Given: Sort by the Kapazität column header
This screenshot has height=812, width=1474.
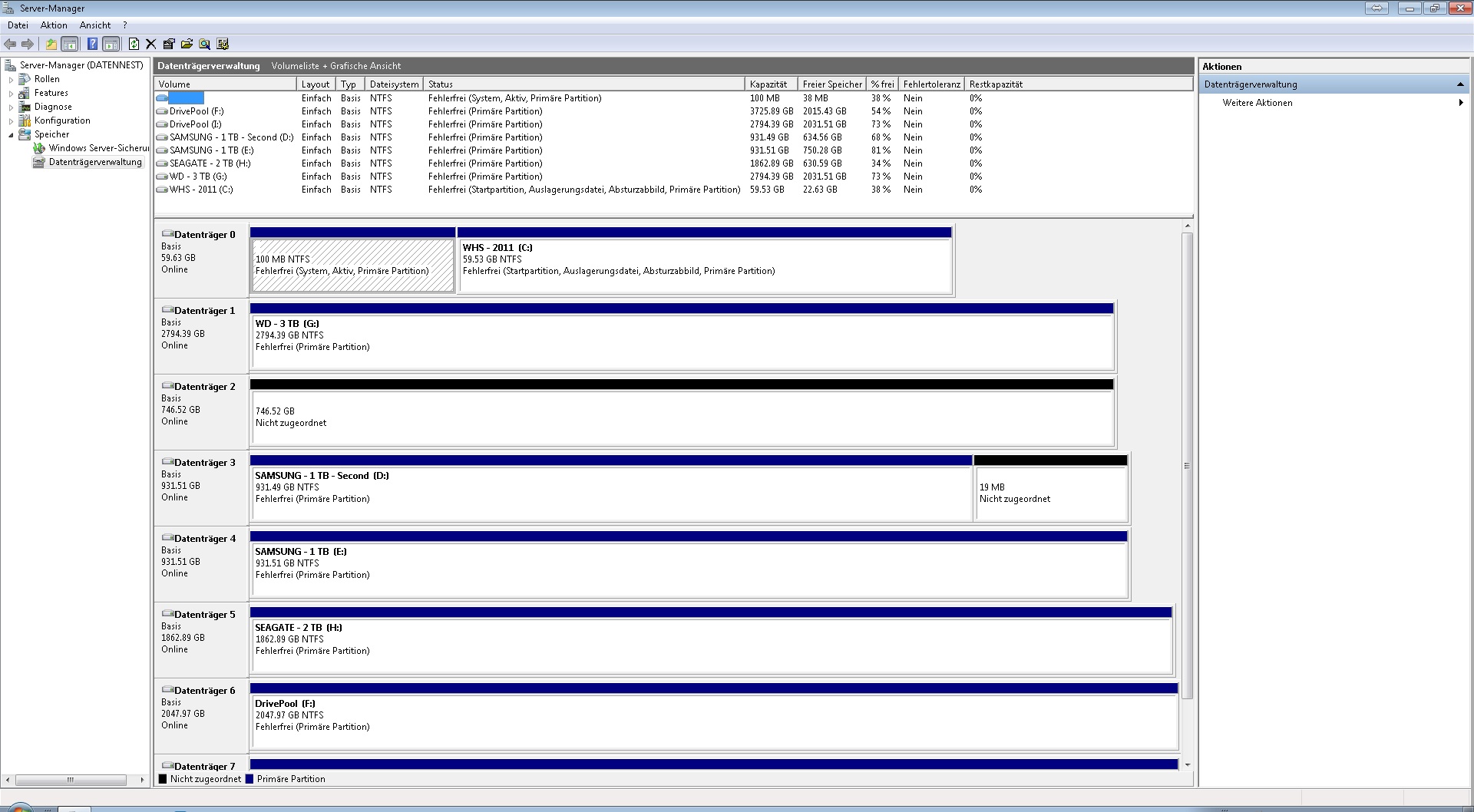Looking at the screenshot, I should coord(771,84).
